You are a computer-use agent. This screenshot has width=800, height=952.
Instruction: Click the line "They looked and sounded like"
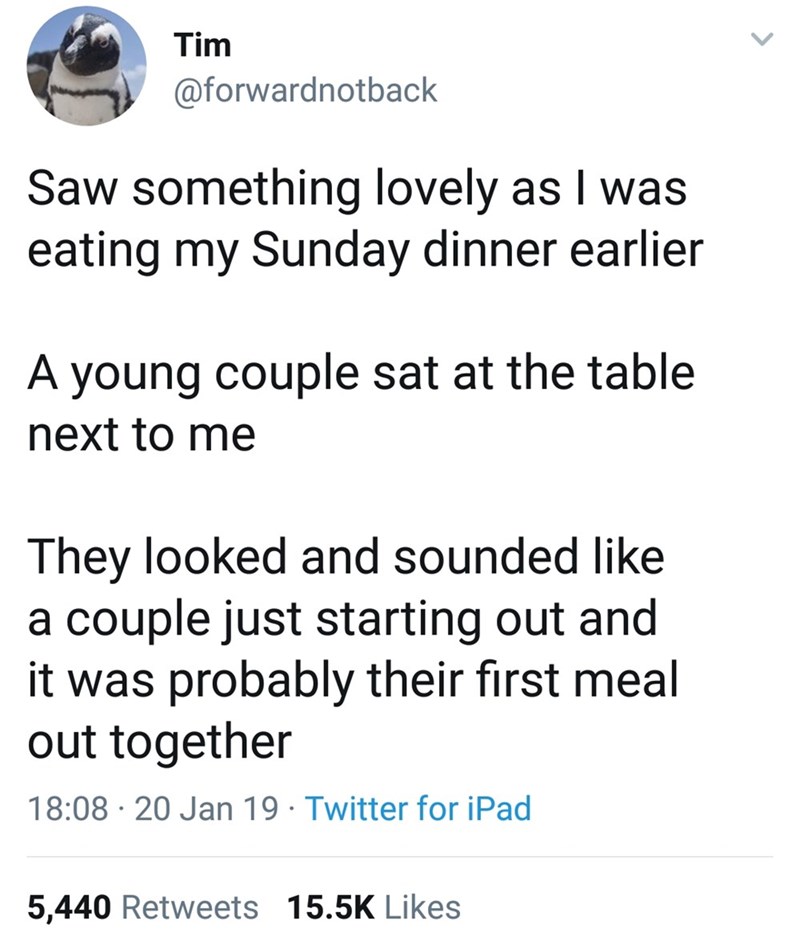click(x=347, y=559)
